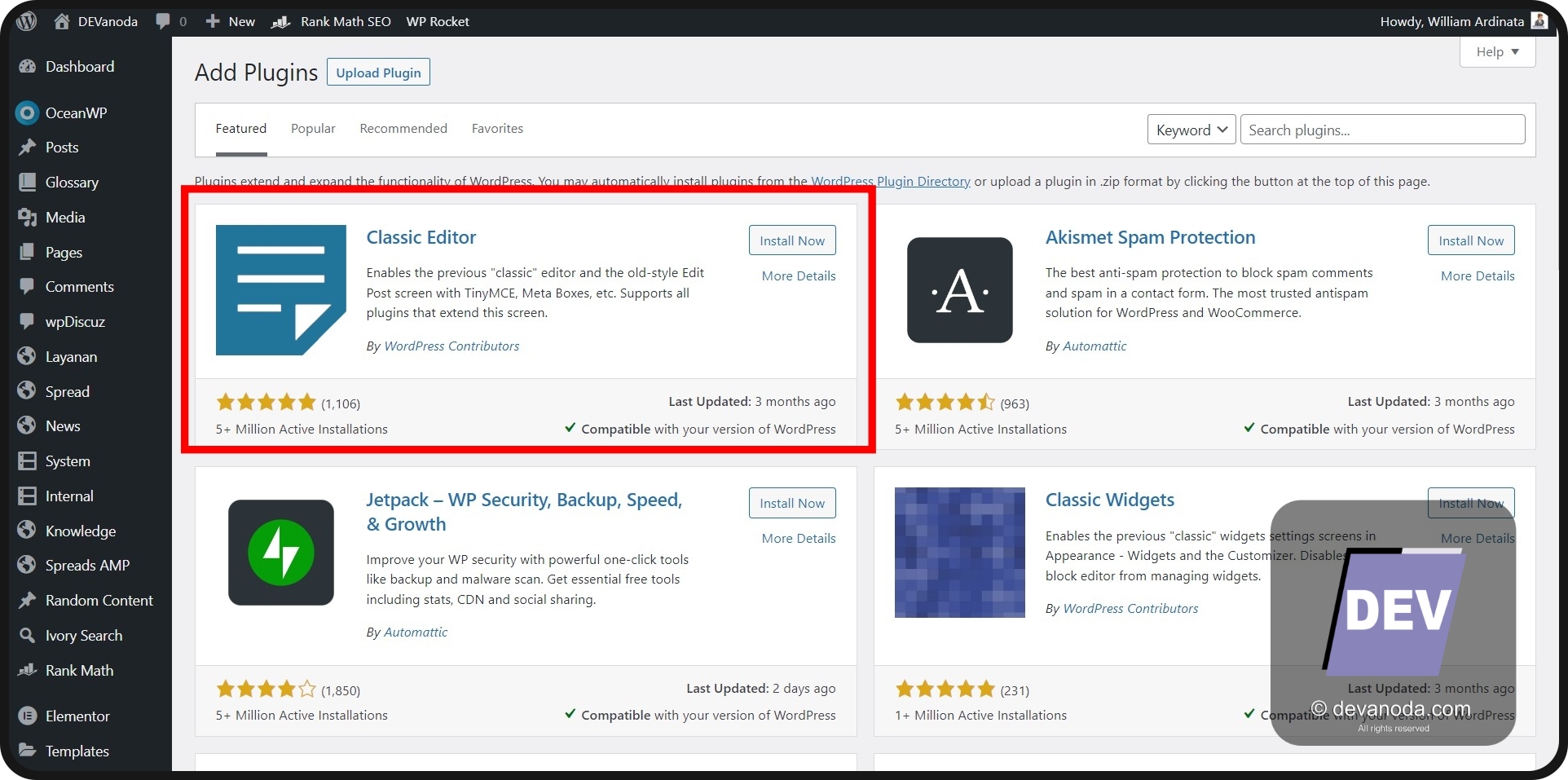The height and width of the screenshot is (780, 1568).
Task: Click the Layanan globe icon
Action: (27, 357)
